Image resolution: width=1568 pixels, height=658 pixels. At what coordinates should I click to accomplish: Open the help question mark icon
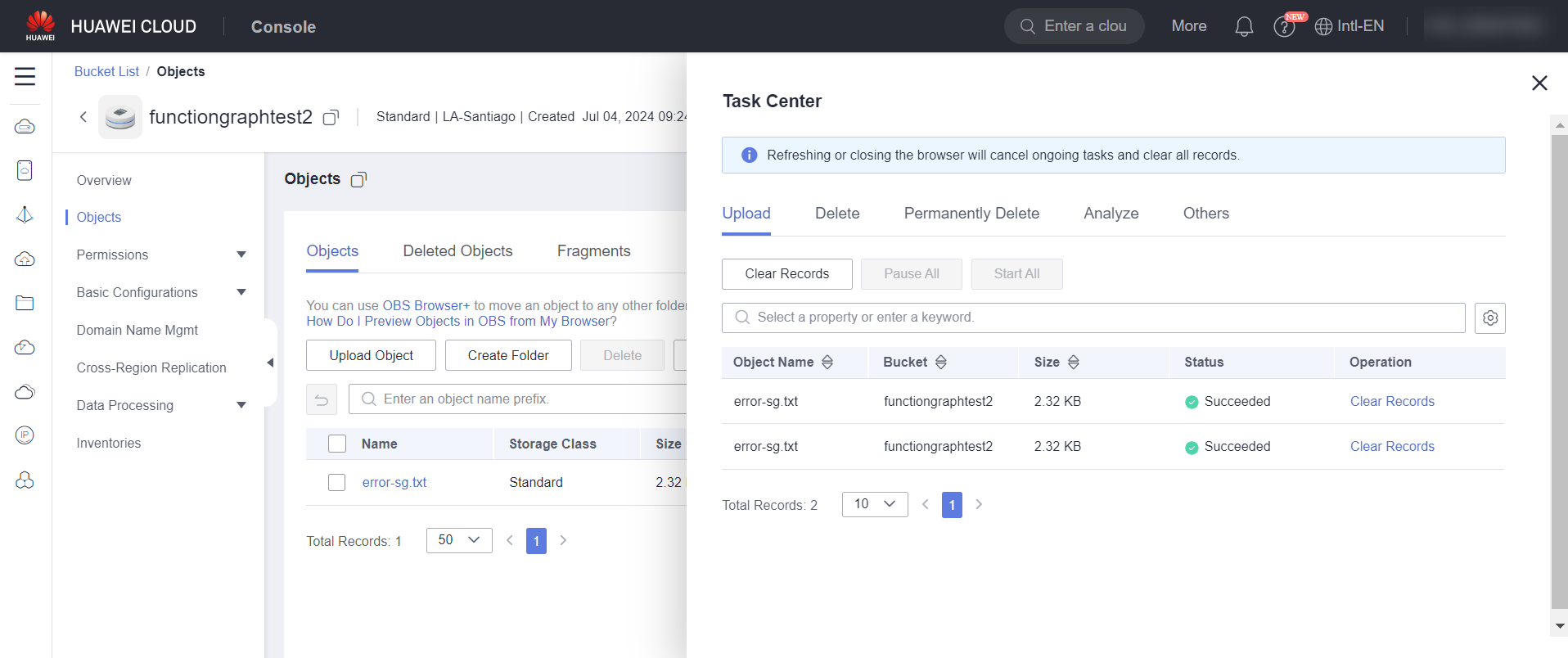pyautogui.click(x=1283, y=27)
